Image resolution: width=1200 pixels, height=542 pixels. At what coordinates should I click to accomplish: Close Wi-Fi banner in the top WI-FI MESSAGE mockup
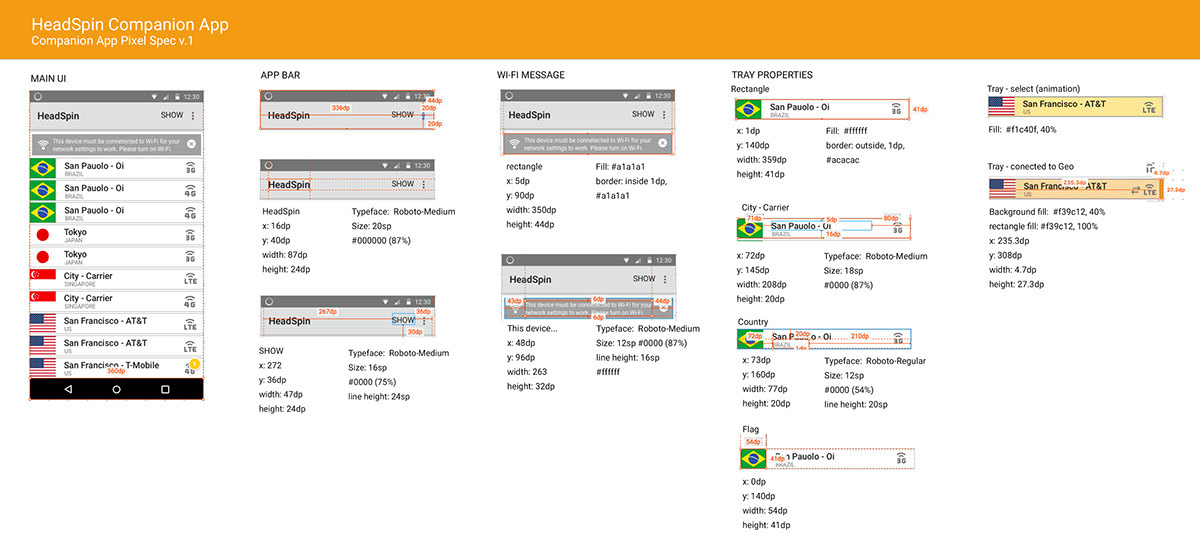coord(662,143)
